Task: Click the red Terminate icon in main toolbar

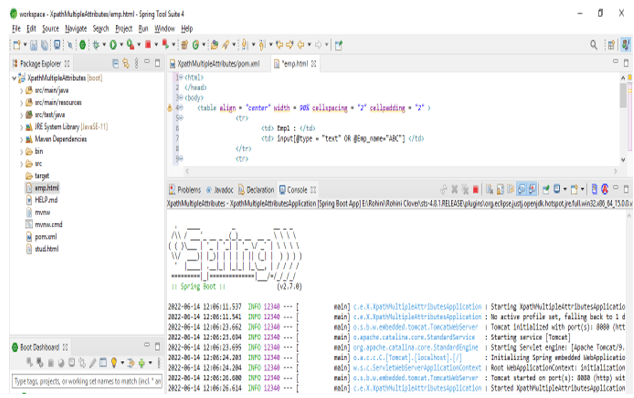Action: click(x=148, y=45)
